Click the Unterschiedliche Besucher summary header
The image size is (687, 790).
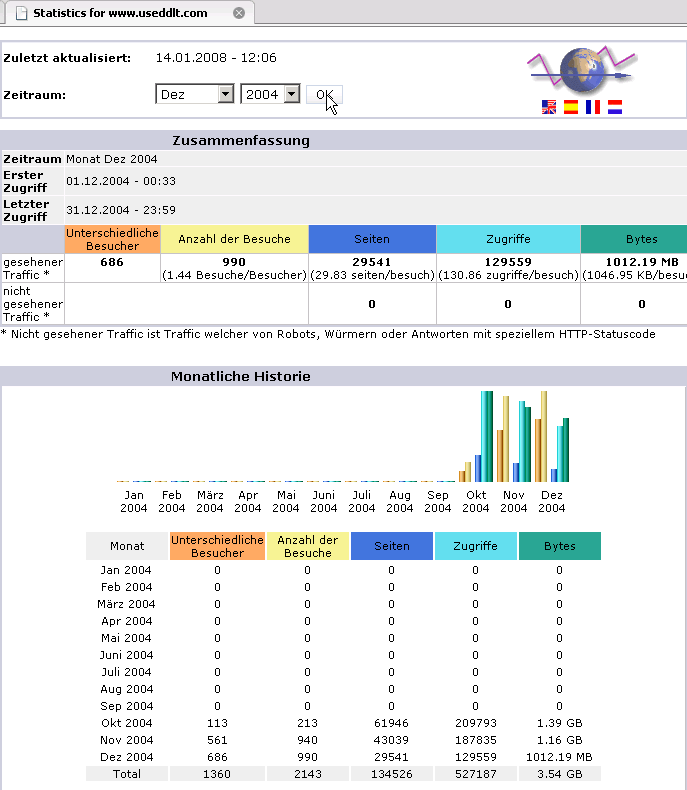pos(112,239)
